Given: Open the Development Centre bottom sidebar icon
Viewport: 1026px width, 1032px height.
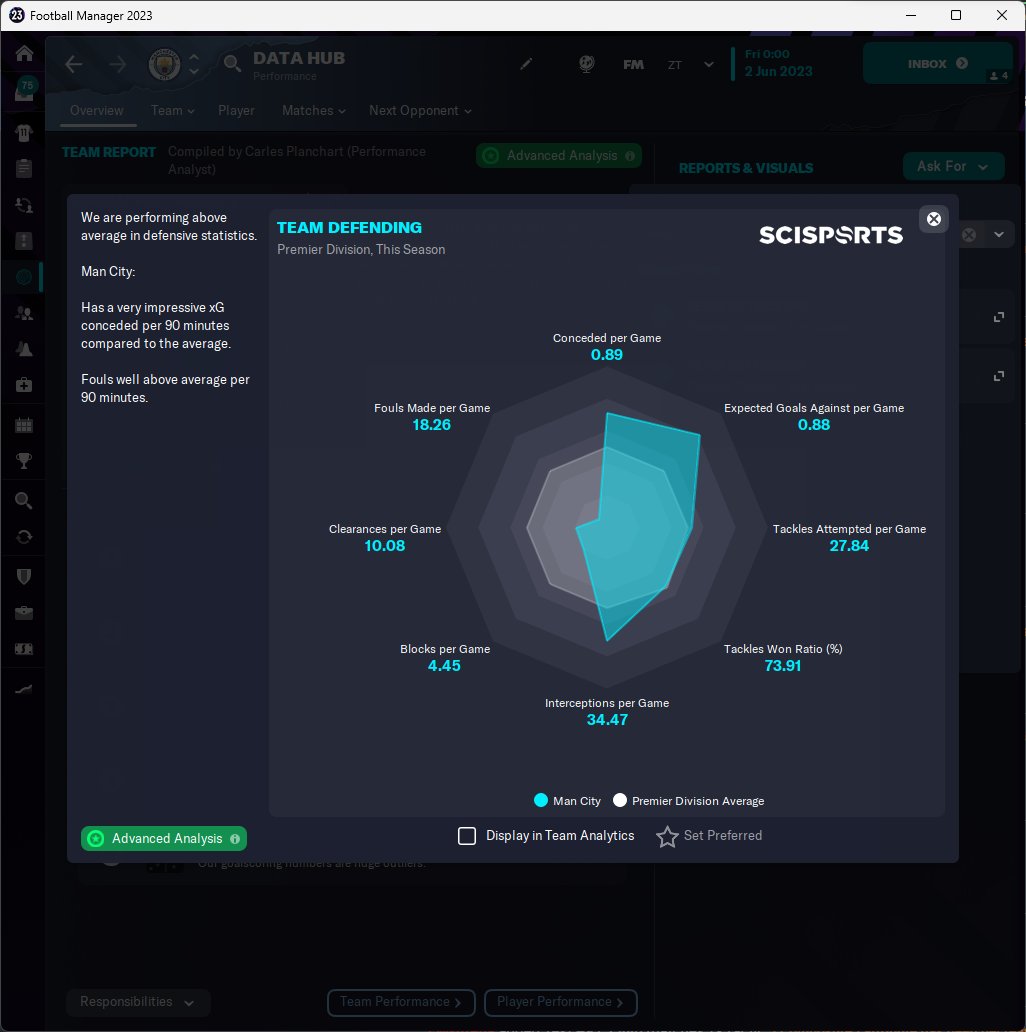Looking at the screenshot, I should pos(24,689).
